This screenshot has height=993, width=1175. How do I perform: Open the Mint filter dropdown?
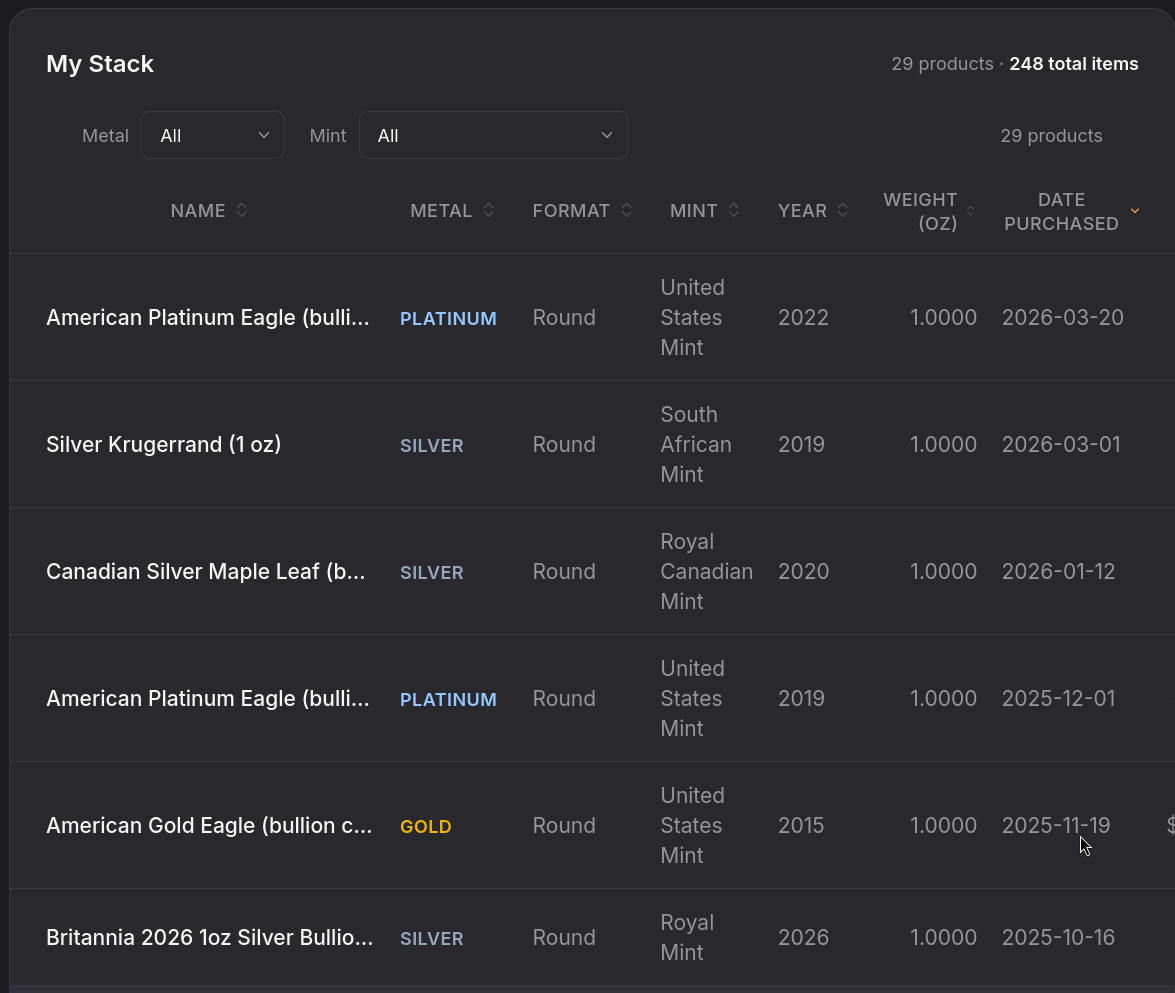493,135
